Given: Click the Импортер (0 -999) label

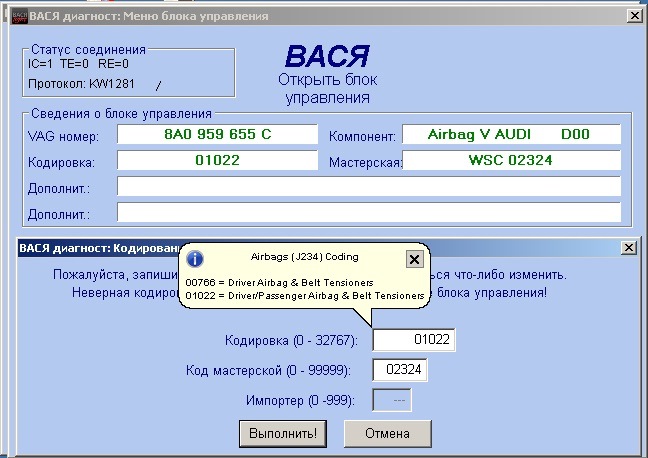Looking at the screenshot, I should point(300,401).
